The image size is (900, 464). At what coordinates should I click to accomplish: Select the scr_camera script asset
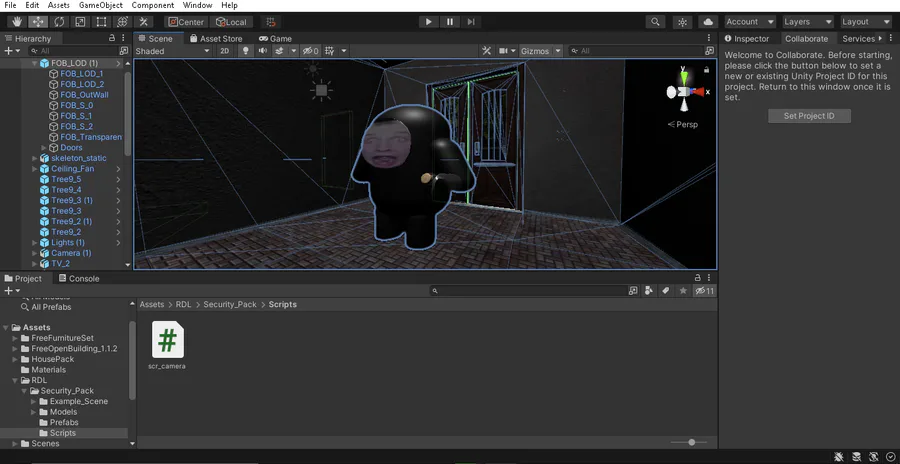pos(167,345)
